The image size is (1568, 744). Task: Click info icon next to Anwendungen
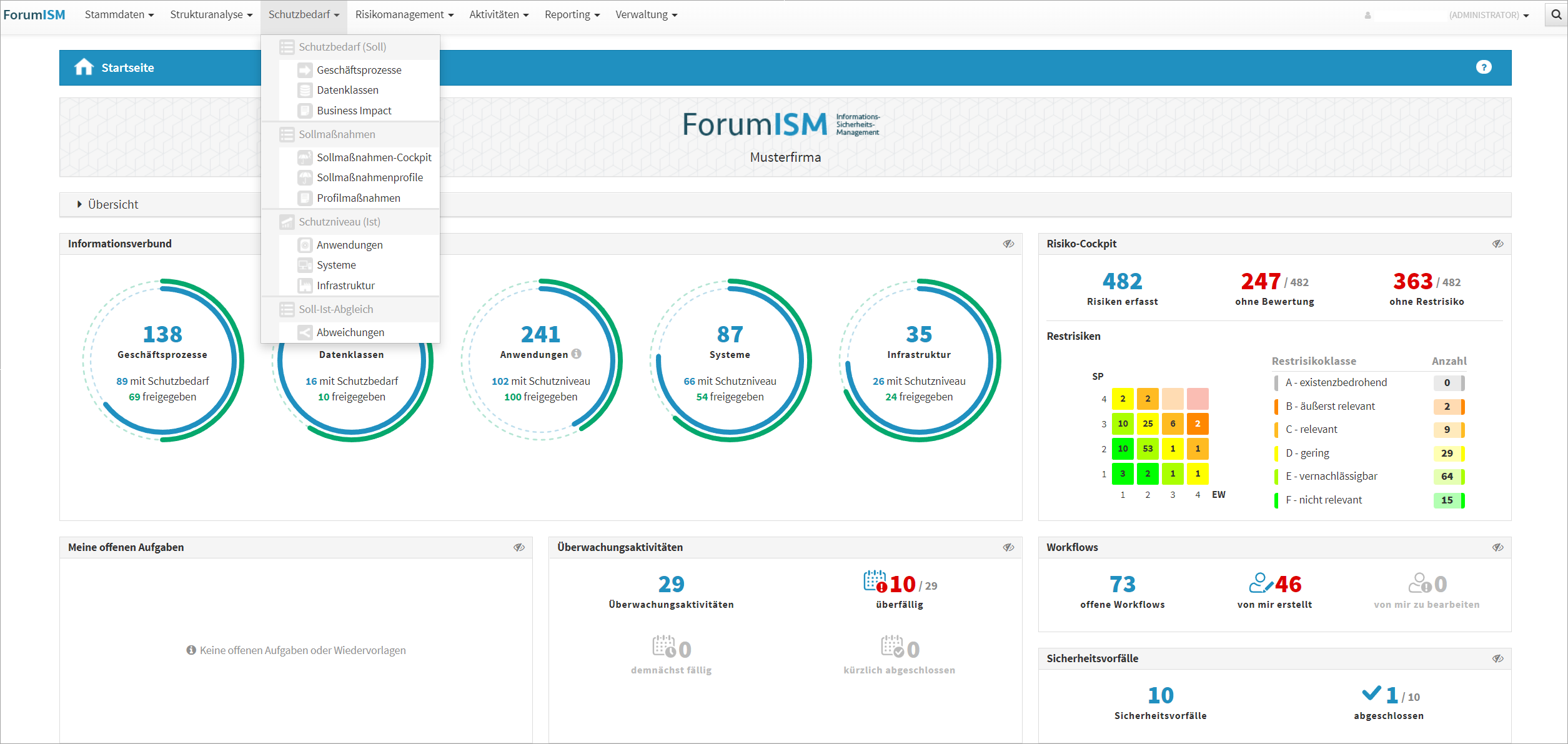click(x=577, y=354)
